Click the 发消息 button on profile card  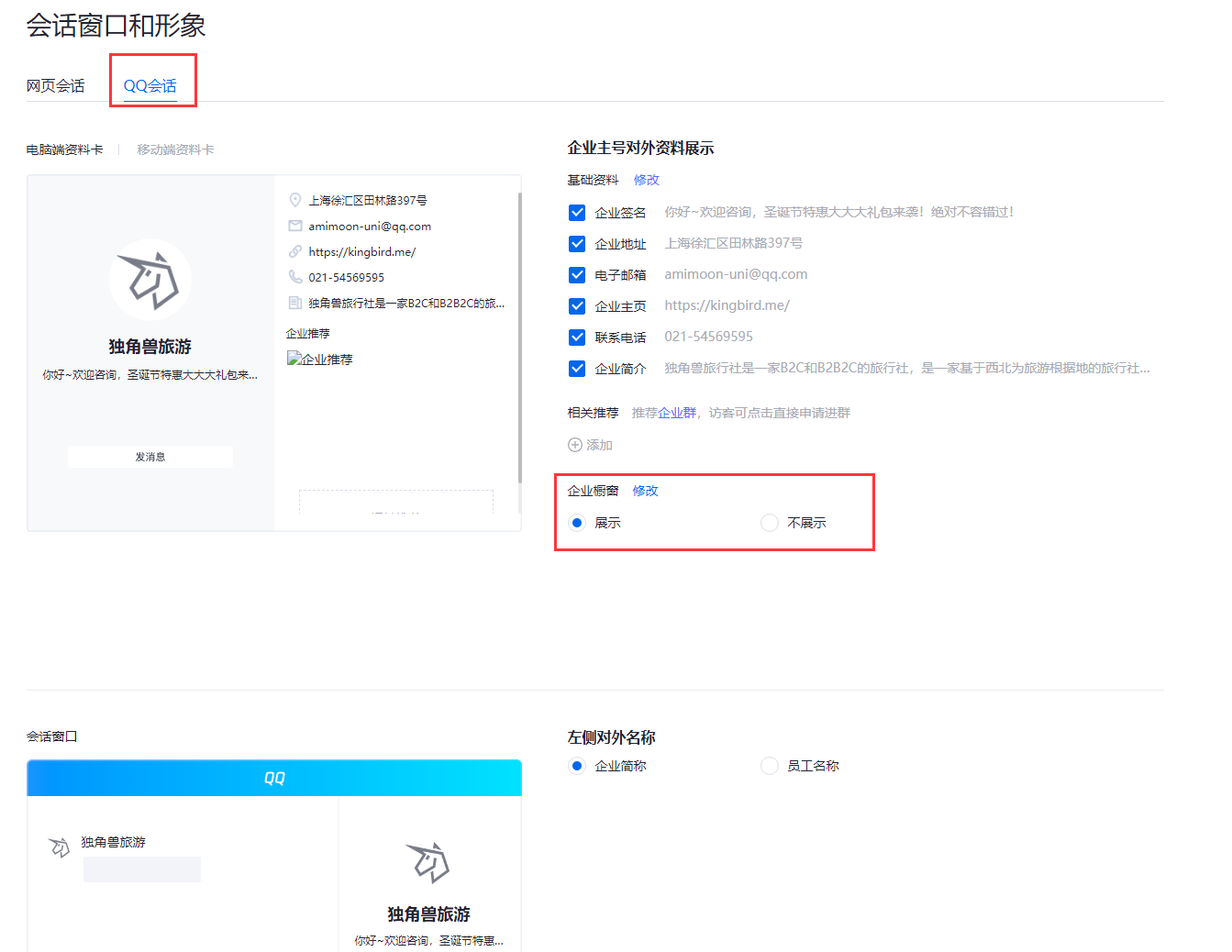150,457
